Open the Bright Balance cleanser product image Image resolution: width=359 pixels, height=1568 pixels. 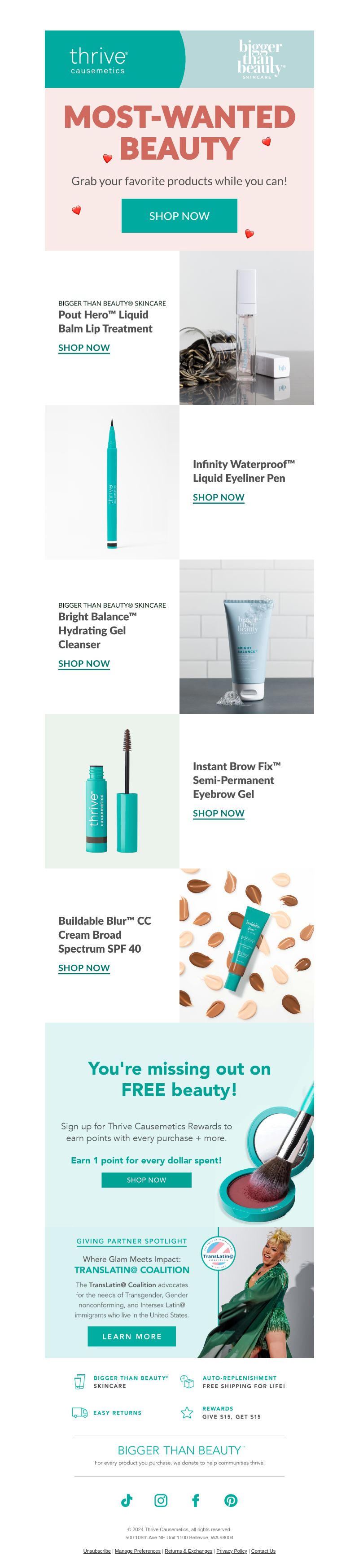[x=247, y=637]
